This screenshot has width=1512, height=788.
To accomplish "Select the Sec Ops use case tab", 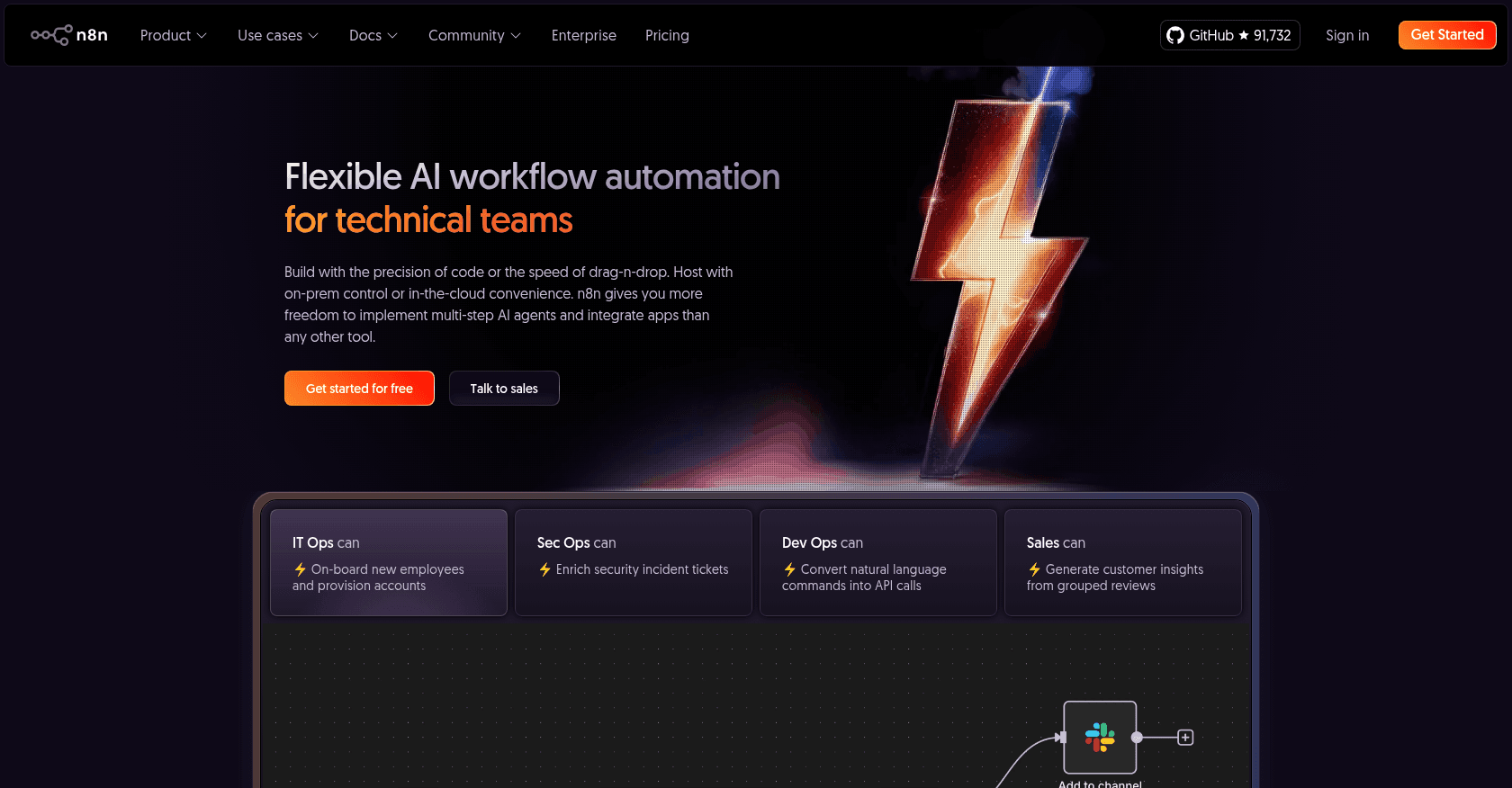I will [x=633, y=562].
